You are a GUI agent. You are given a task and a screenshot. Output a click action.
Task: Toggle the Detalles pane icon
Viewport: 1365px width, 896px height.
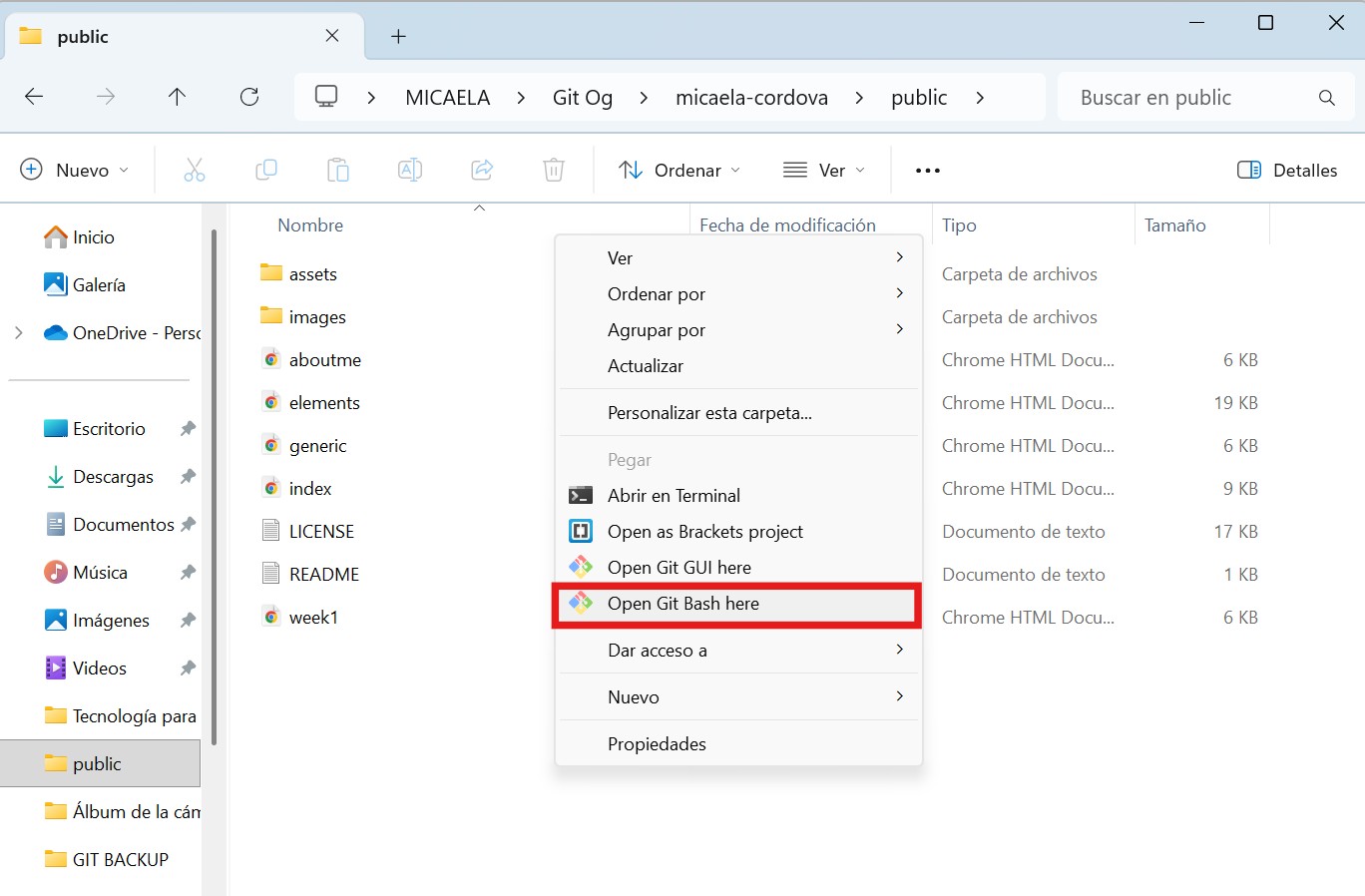pyautogui.click(x=1248, y=170)
